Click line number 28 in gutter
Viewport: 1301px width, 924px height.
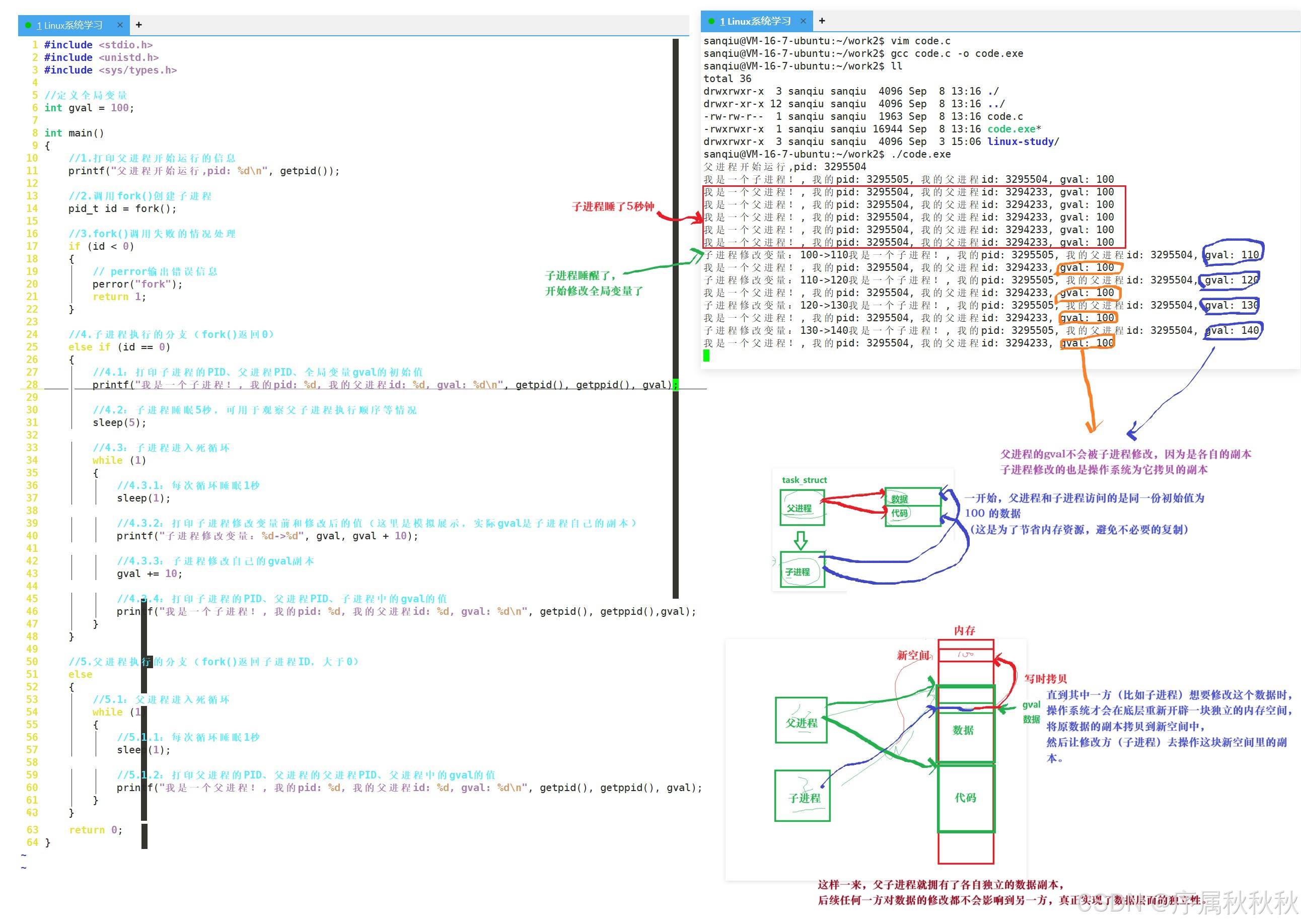(x=32, y=385)
